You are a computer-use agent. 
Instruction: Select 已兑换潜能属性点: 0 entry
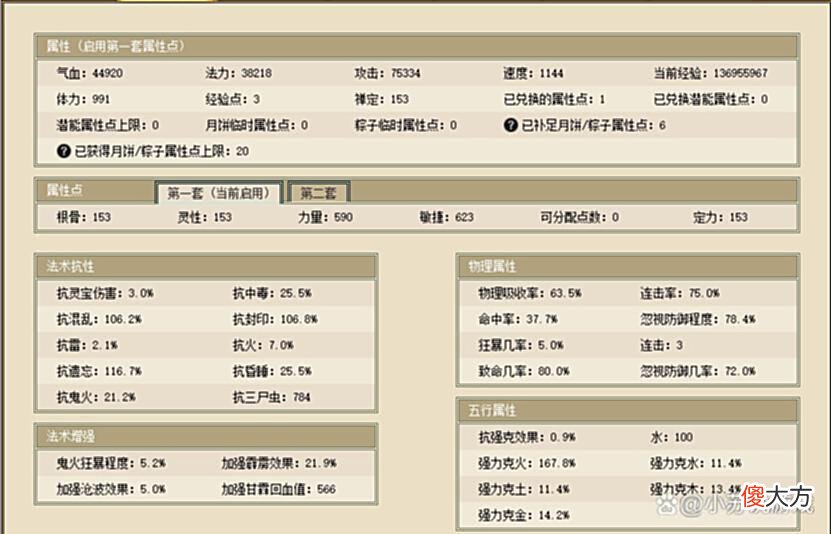710,99
